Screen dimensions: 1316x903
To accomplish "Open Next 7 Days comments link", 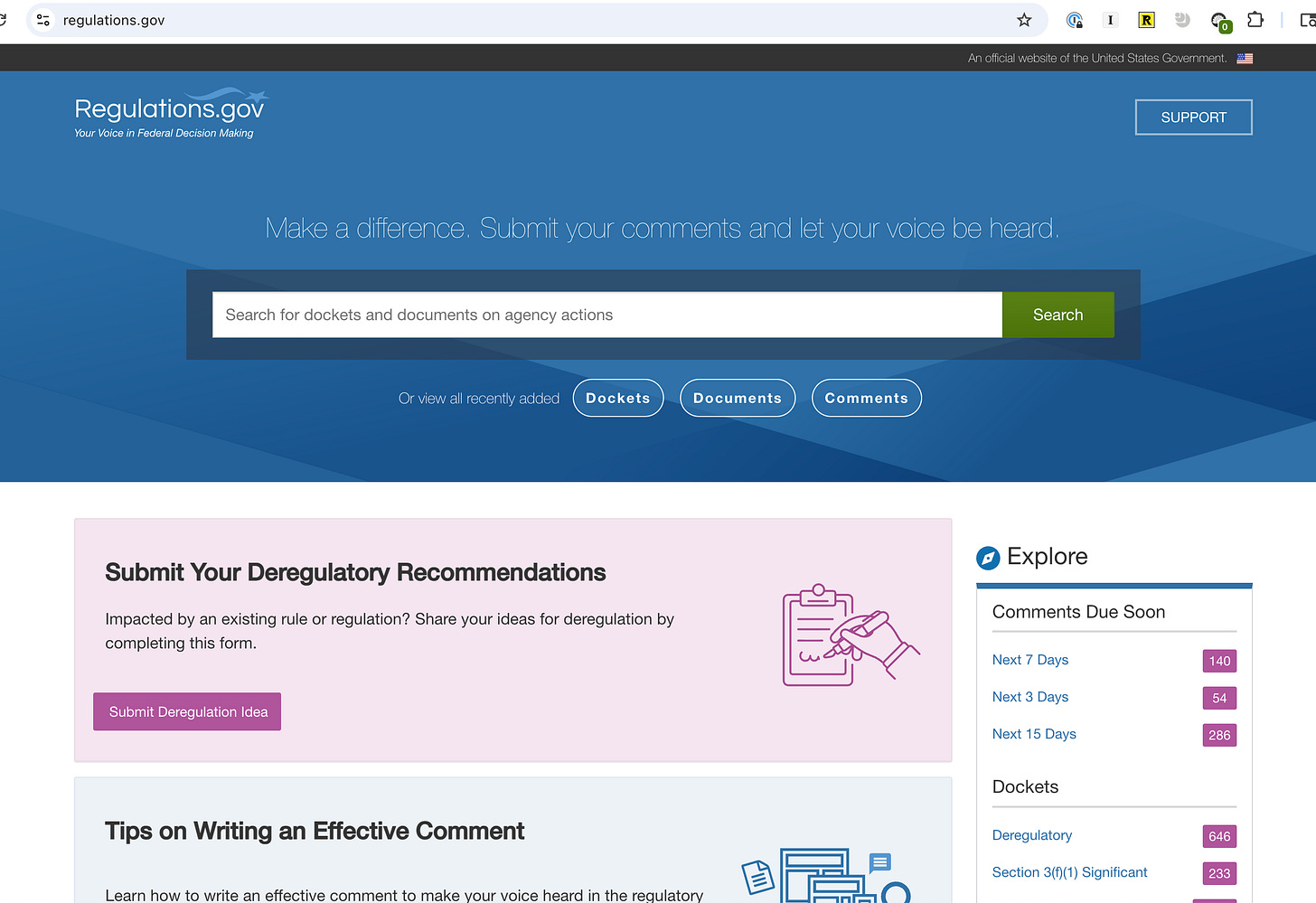I will click(x=1030, y=660).
